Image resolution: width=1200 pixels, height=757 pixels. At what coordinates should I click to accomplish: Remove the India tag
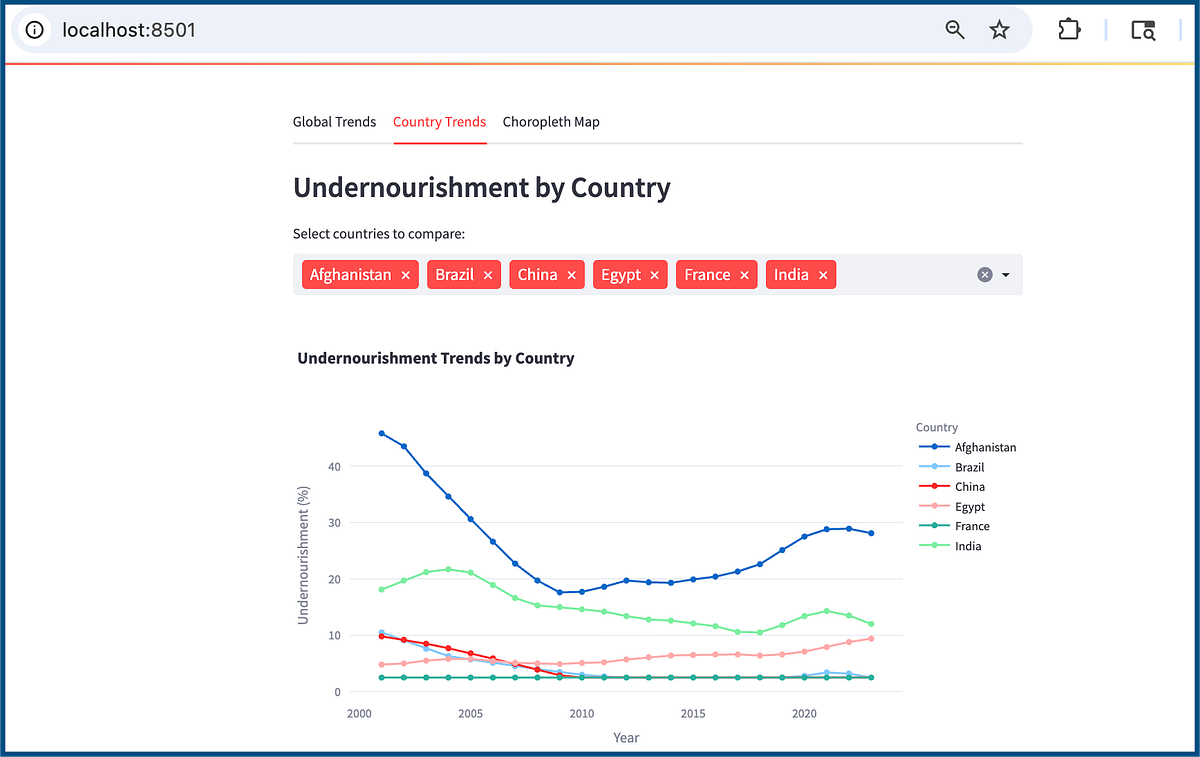pyautogui.click(x=823, y=275)
